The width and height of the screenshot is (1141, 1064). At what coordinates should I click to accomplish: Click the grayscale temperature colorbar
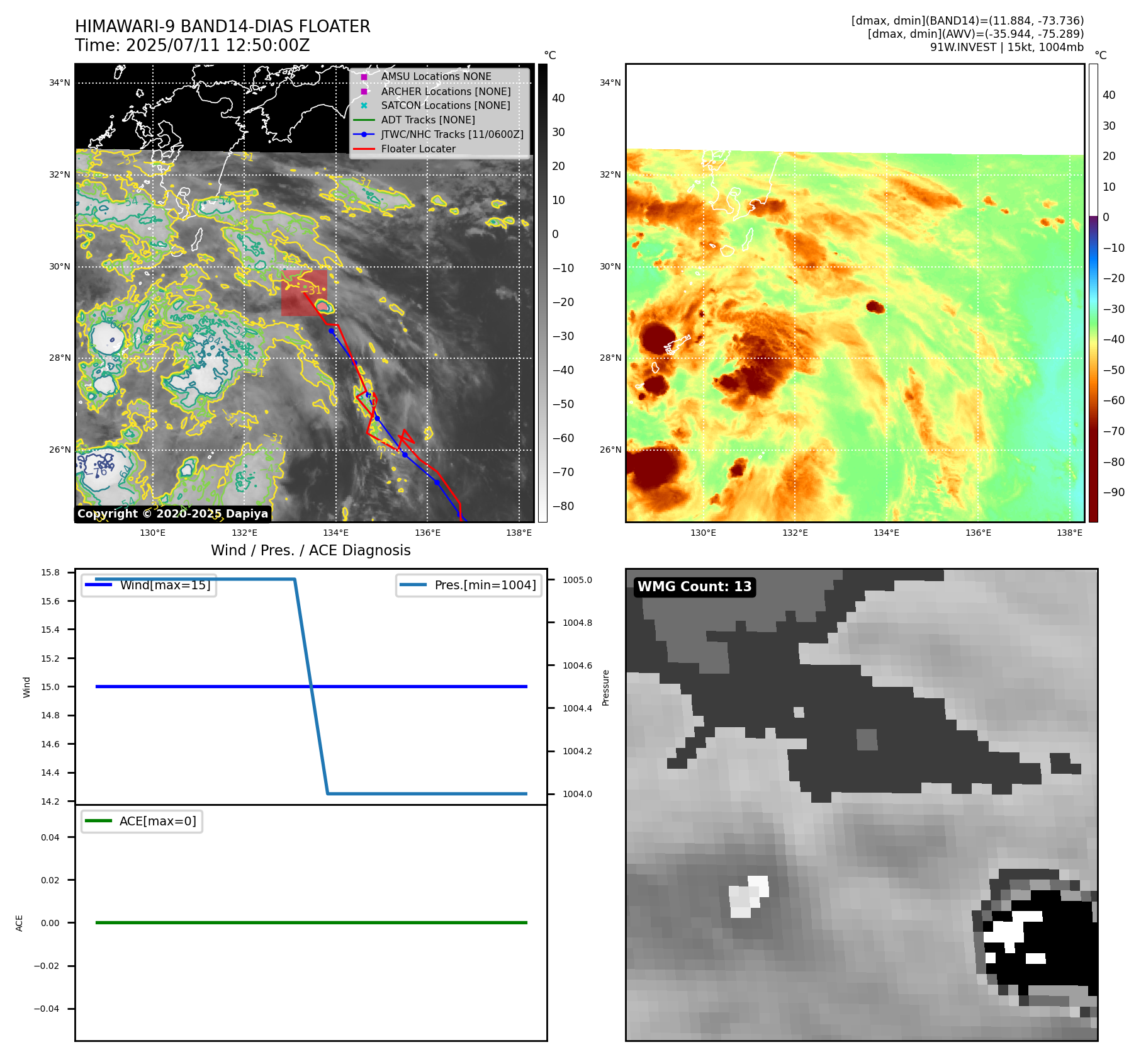[542, 293]
